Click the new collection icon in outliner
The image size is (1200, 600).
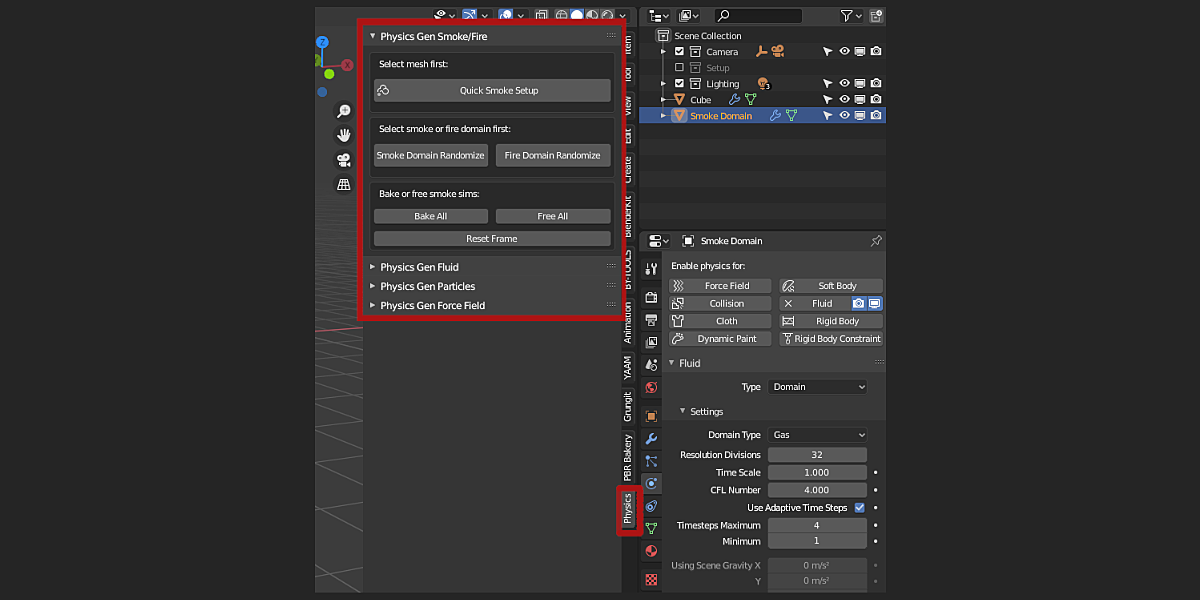876,15
